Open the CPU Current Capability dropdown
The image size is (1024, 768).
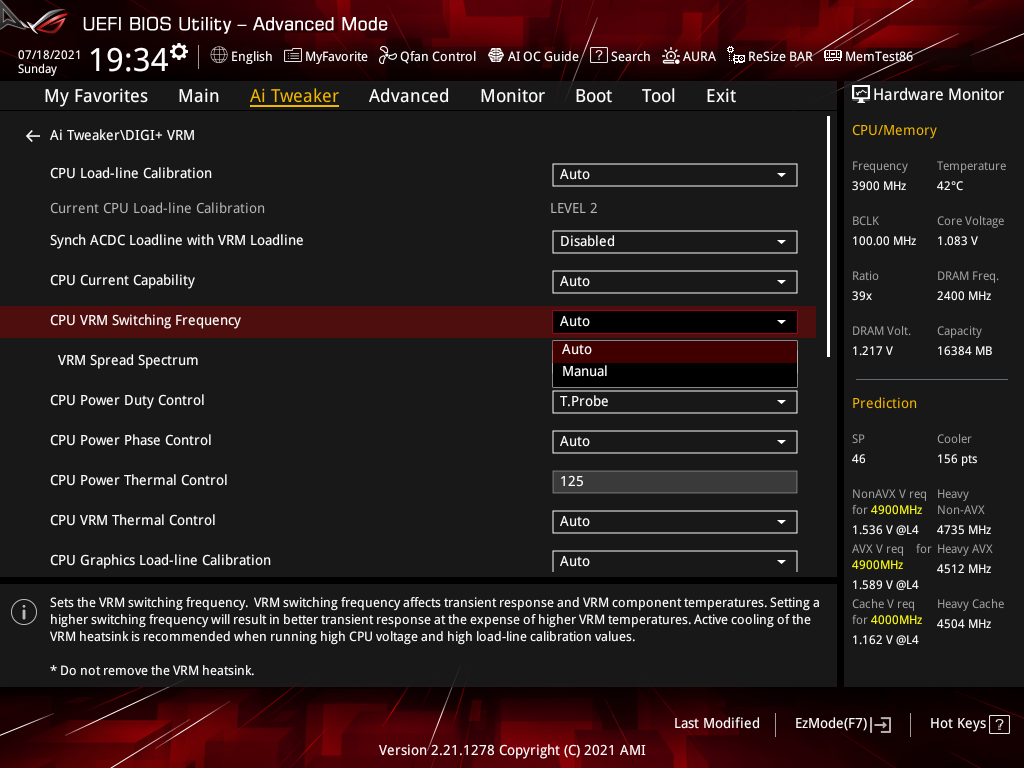coord(674,281)
